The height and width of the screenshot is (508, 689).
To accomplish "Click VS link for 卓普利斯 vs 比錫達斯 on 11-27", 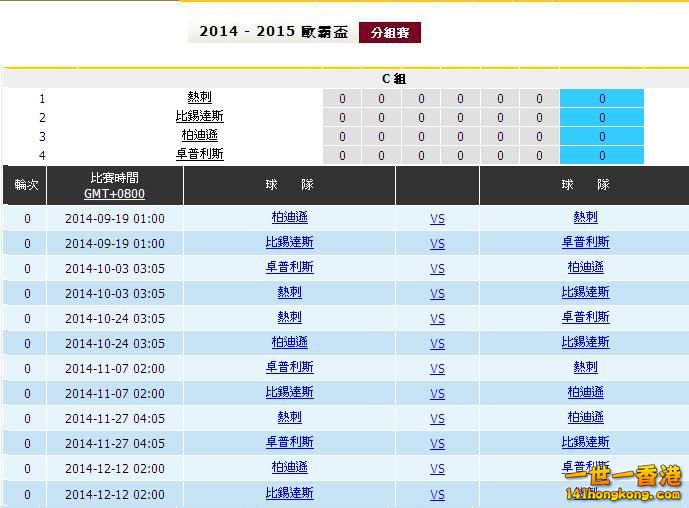I will click(x=437, y=444).
